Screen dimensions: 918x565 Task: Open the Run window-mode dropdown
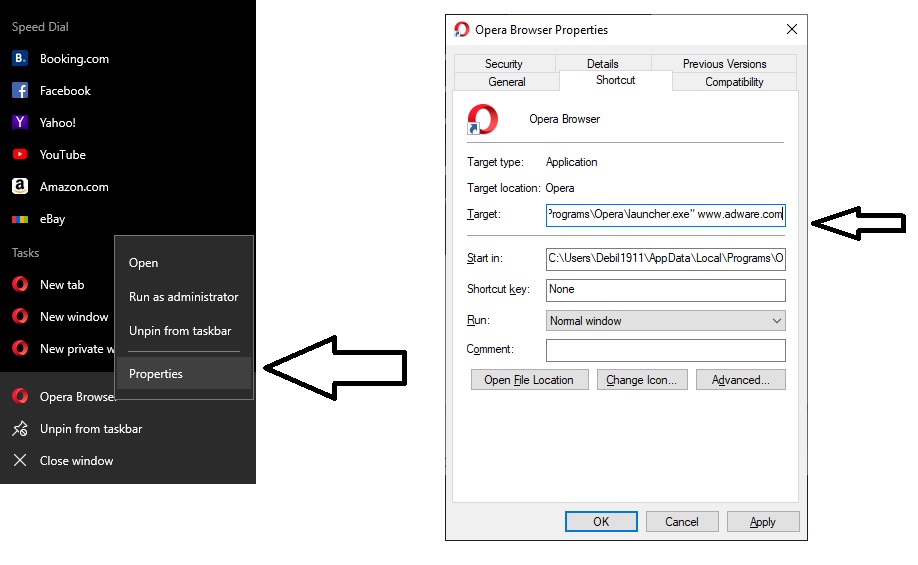[x=666, y=321]
